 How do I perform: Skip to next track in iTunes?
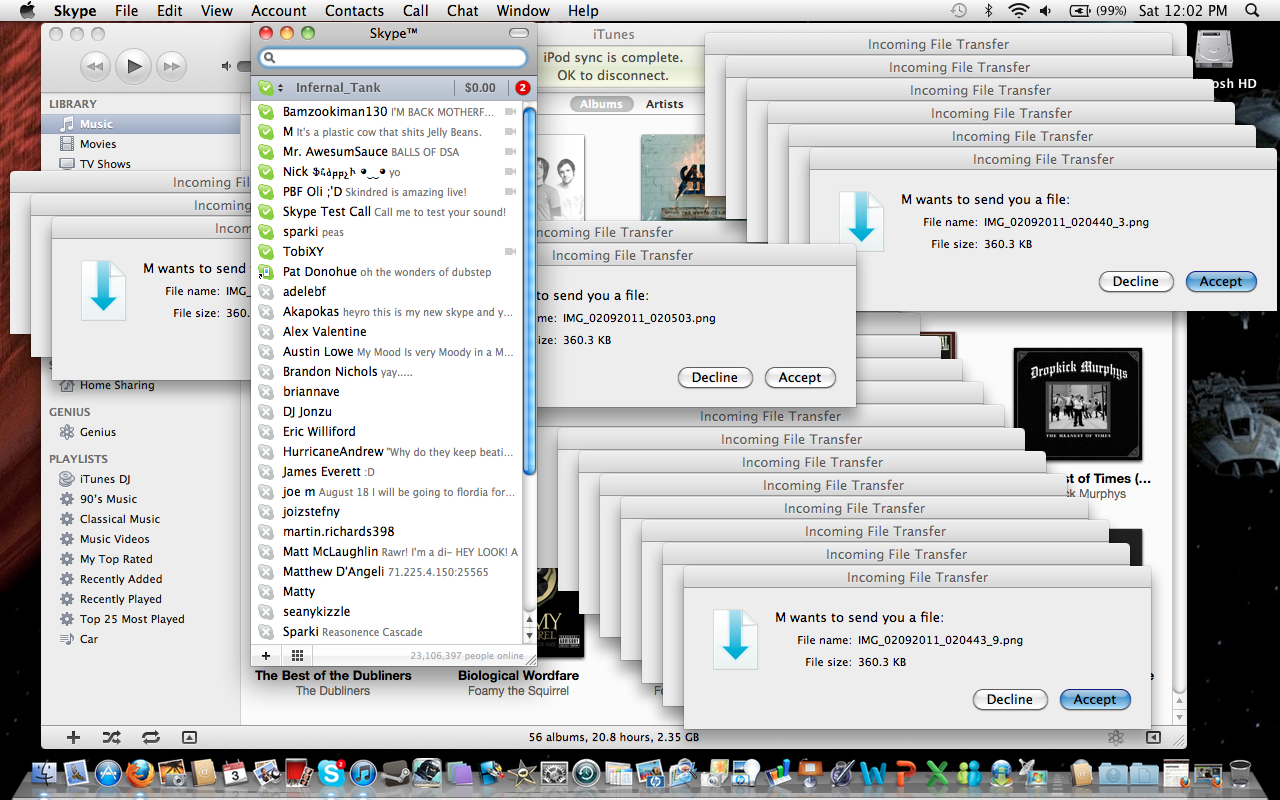coord(172,67)
